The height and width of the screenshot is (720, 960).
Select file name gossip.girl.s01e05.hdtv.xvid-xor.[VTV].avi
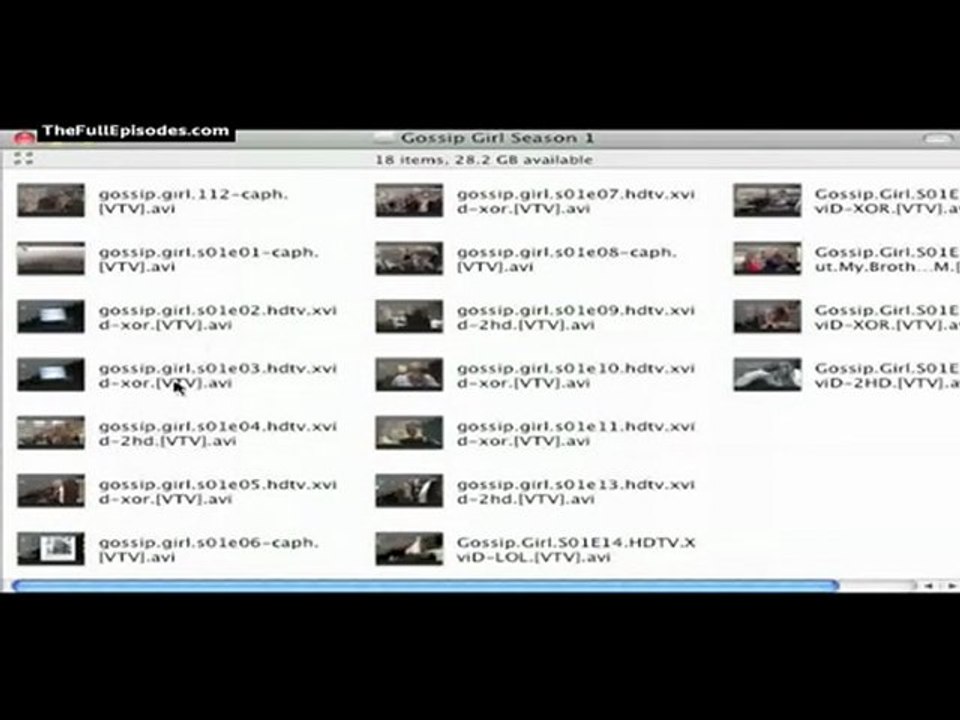click(217, 492)
